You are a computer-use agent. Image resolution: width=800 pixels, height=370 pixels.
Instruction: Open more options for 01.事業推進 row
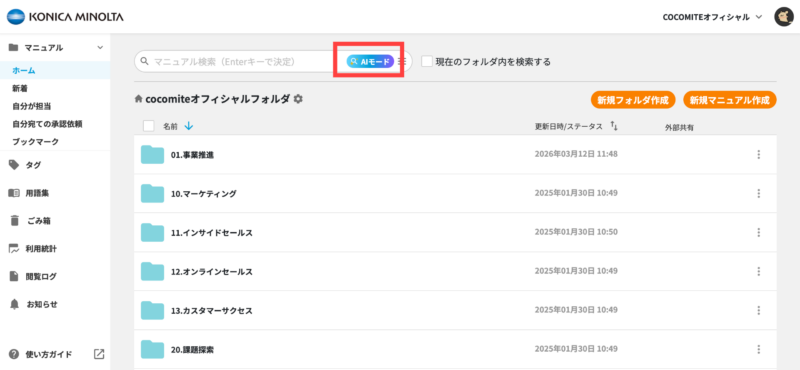coord(759,154)
